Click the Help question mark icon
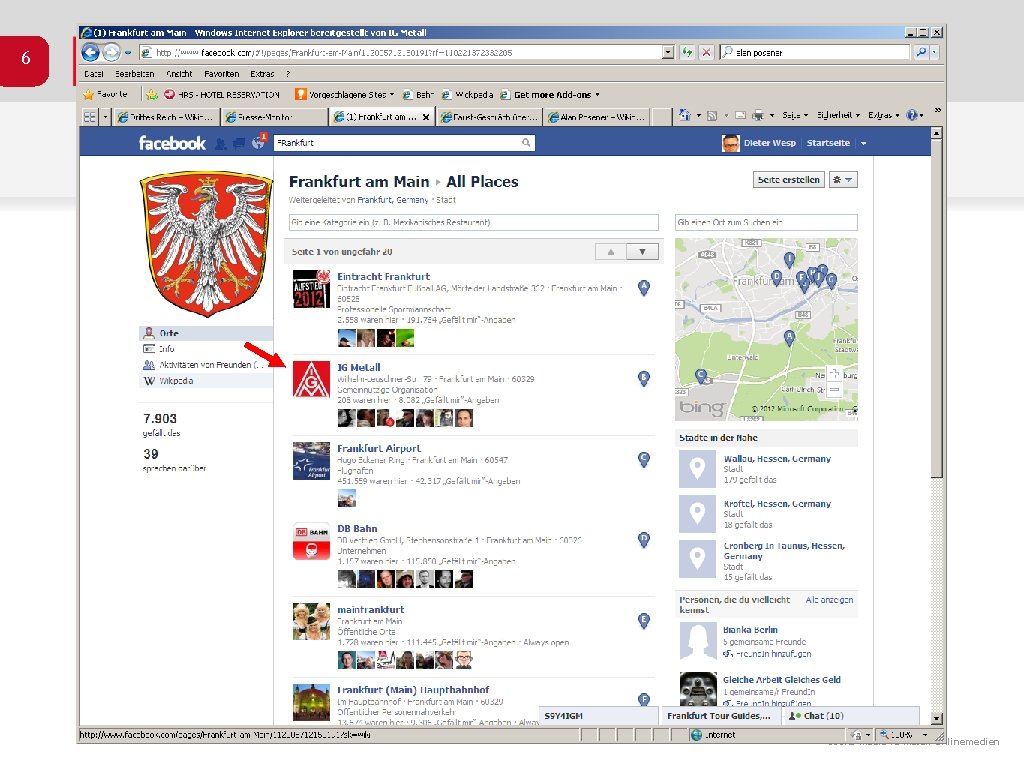This screenshot has height=768, width=1024. tap(912, 116)
